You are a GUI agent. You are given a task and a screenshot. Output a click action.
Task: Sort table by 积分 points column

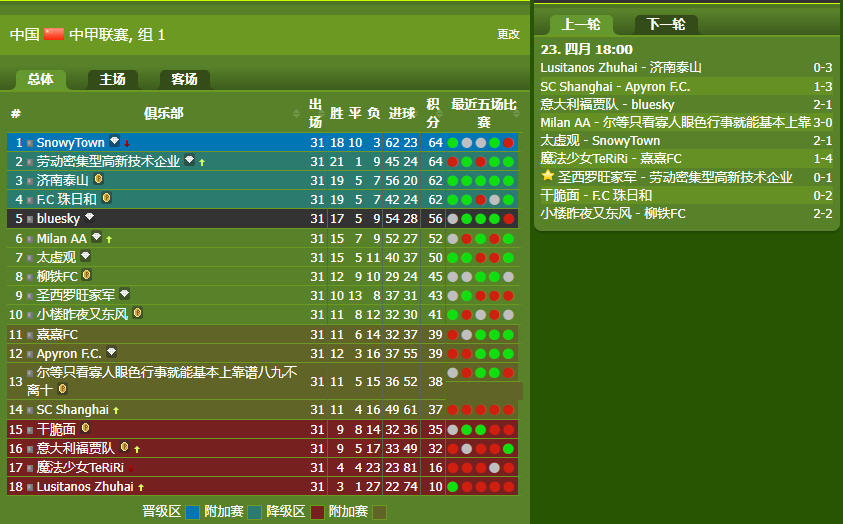[433, 113]
